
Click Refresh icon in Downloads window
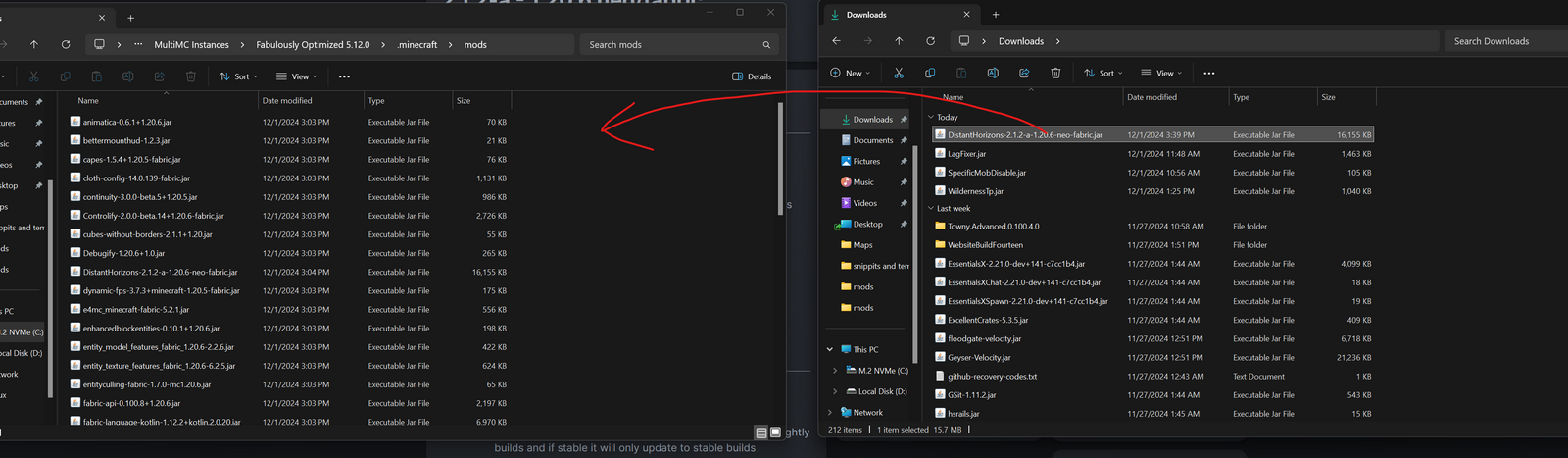click(x=930, y=41)
